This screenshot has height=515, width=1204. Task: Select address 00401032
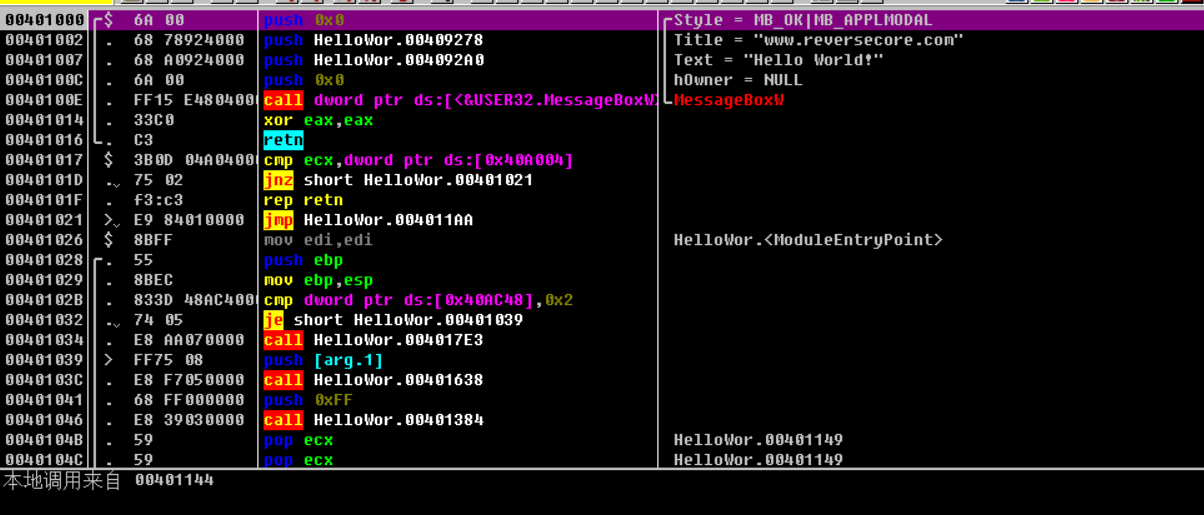pyautogui.click(x=44, y=320)
